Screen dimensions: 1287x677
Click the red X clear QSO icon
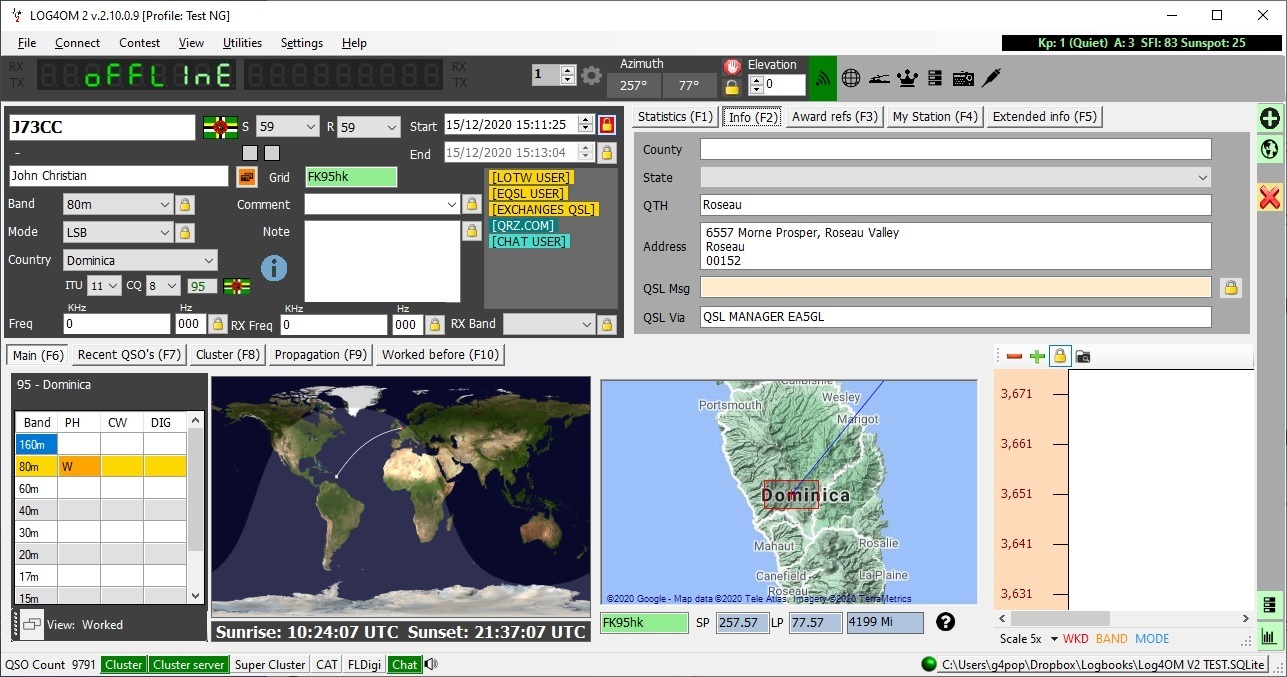1269,198
